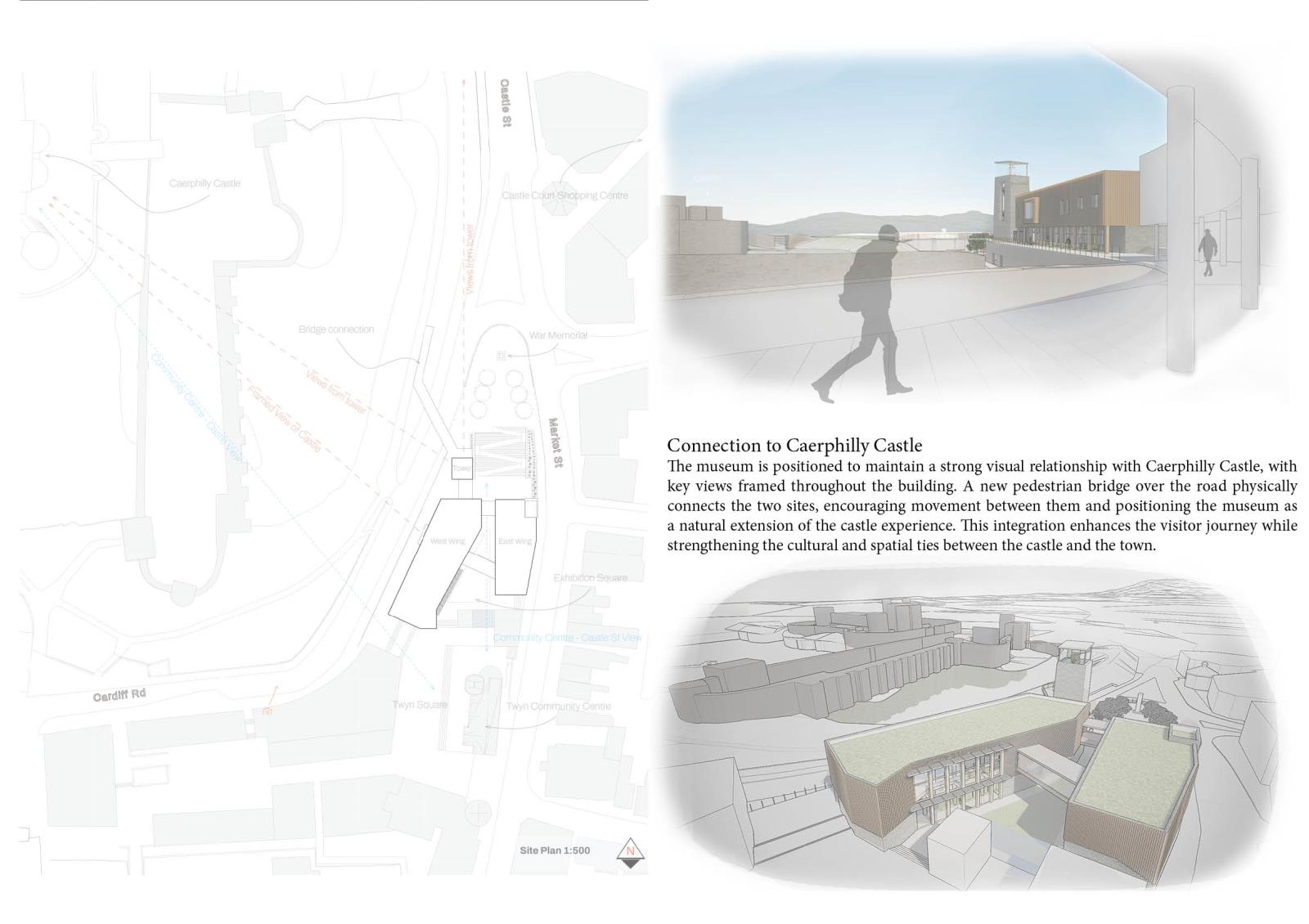Viewport: 1309px width, 924px height.
Task: Click the "Bridge connection" annotation
Action: (x=335, y=330)
